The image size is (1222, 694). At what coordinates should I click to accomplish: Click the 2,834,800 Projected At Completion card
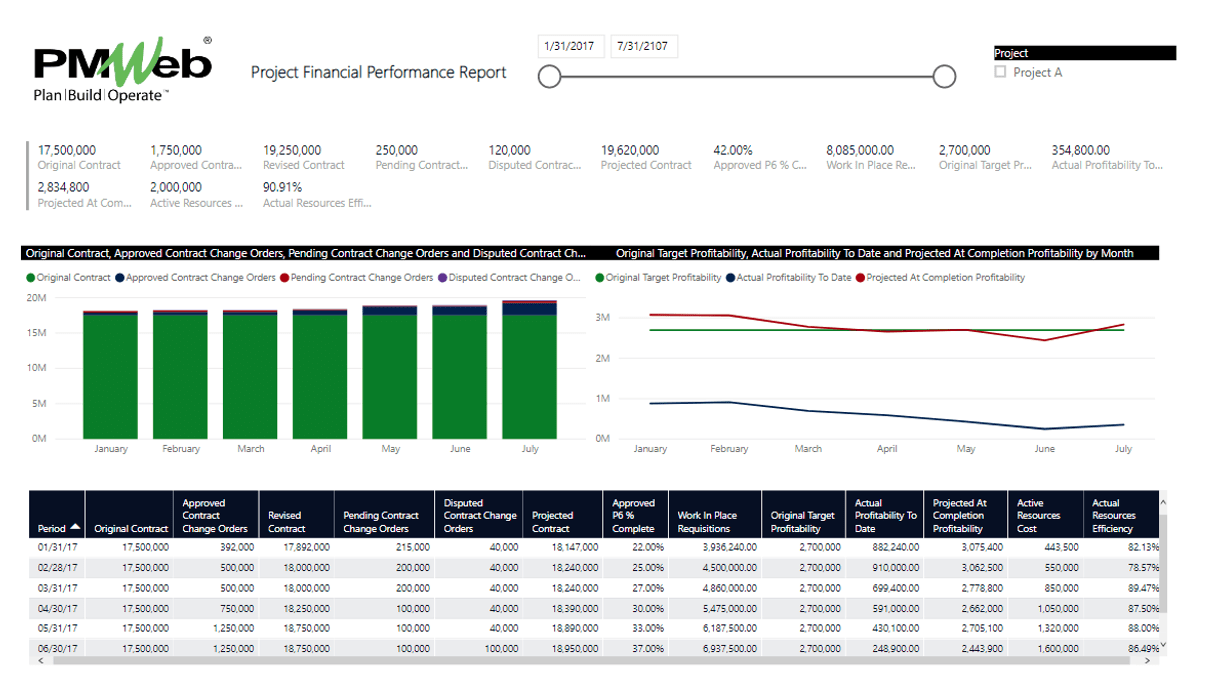[x=85, y=194]
